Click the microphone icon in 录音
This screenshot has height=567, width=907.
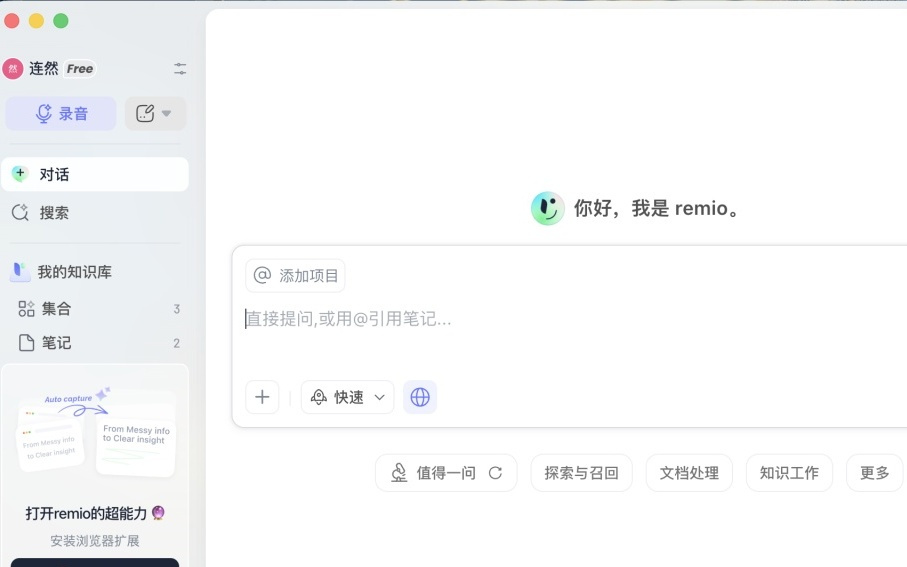pyautogui.click(x=44, y=113)
